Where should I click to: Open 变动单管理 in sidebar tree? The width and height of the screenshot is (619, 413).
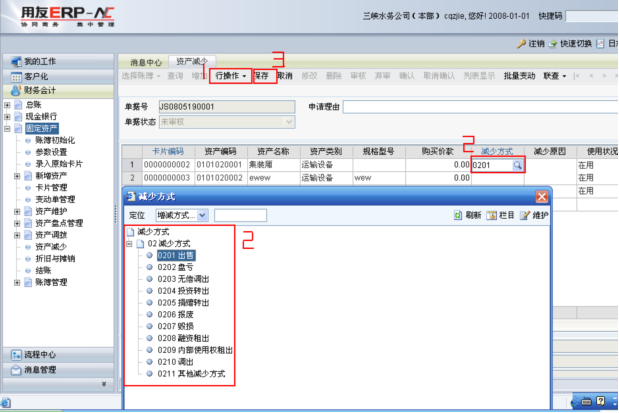[55, 199]
